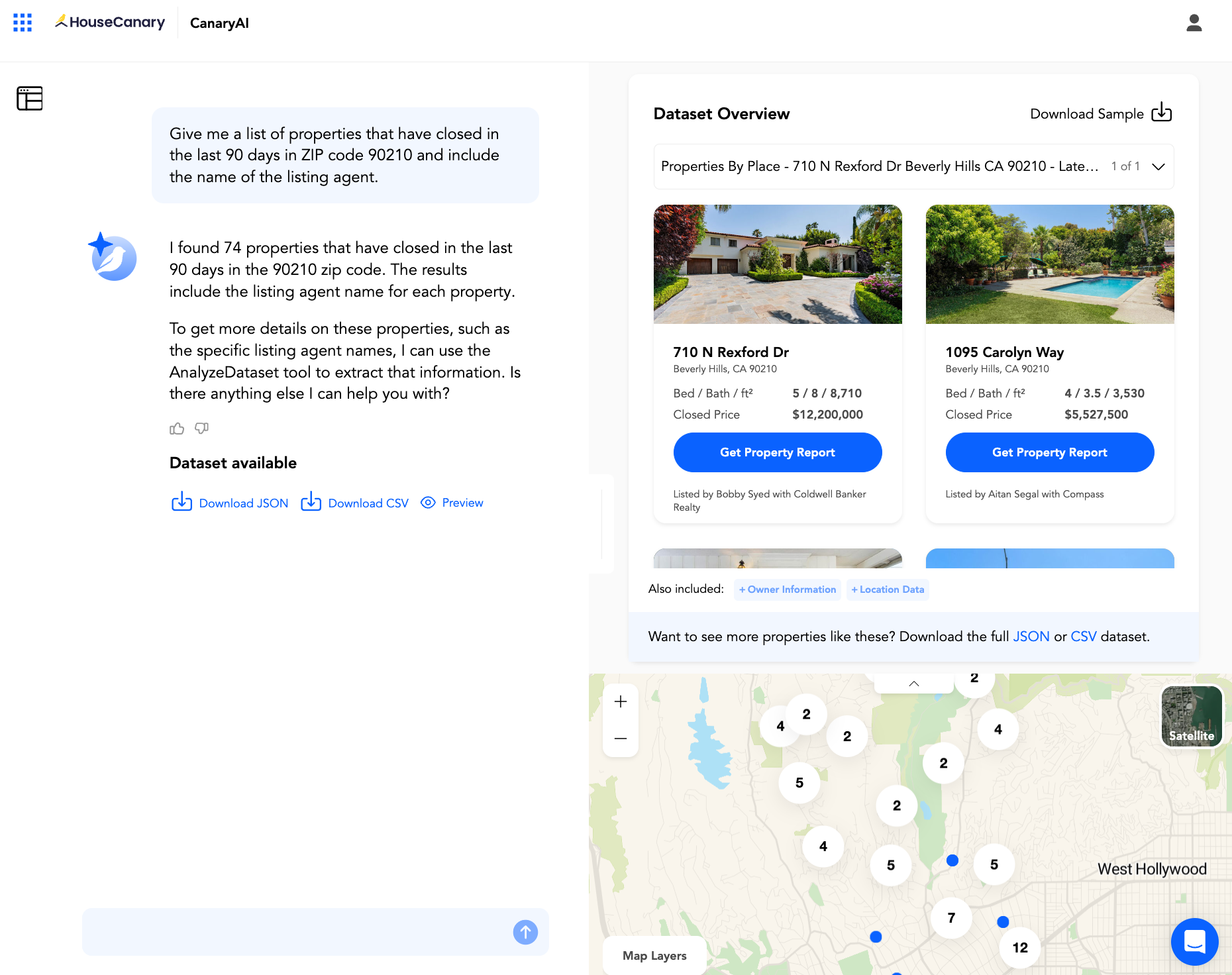Open the Intercom chat bubble
The height and width of the screenshot is (975, 1232).
point(1195,941)
